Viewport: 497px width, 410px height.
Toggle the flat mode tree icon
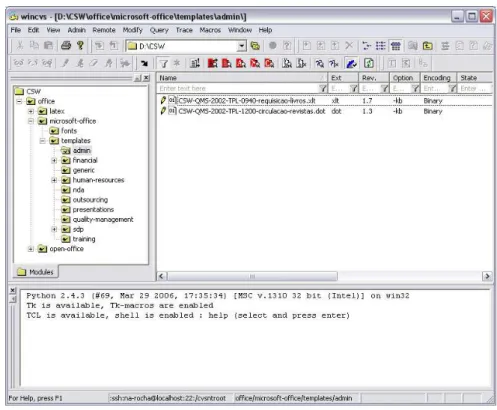(366, 46)
